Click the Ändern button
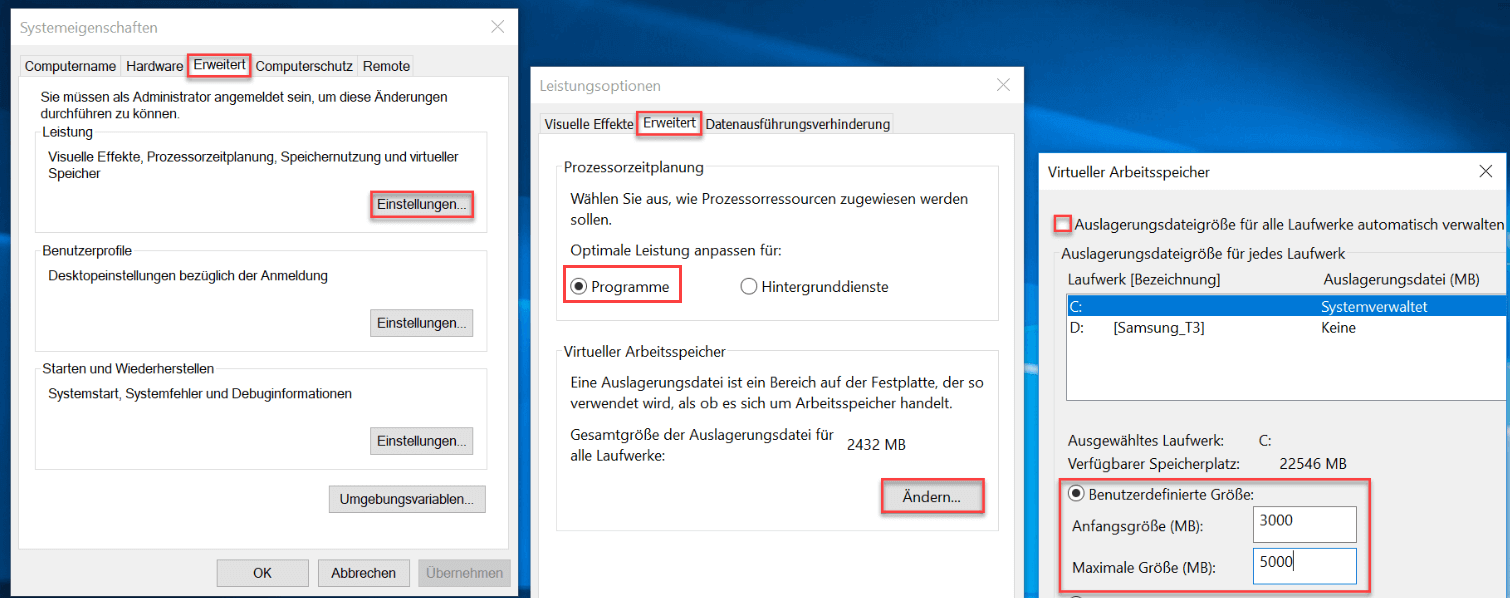Image resolution: width=1510 pixels, height=598 pixels. pyautogui.click(x=932, y=495)
